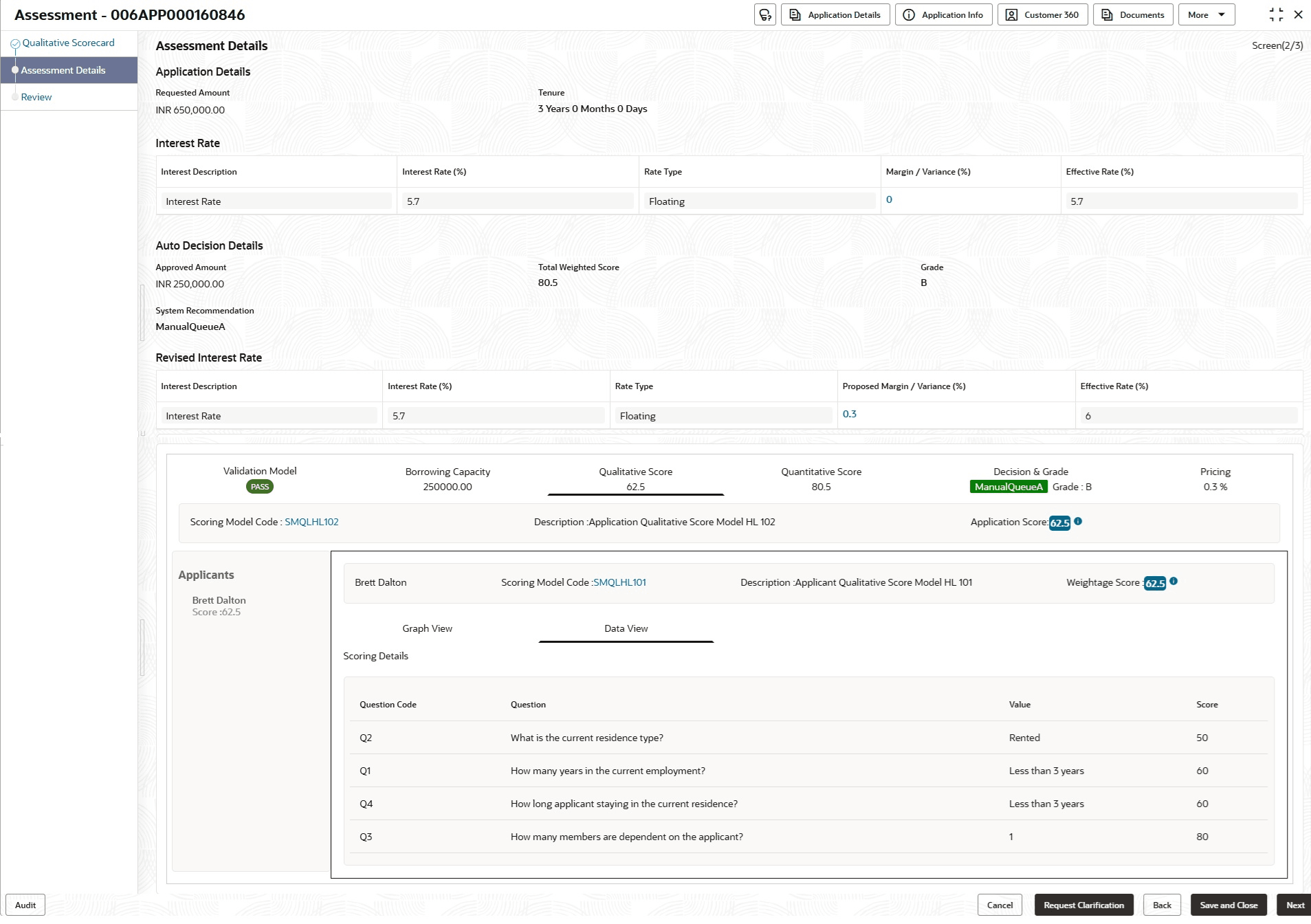Click the Margin / Variance value 0

[889, 199]
